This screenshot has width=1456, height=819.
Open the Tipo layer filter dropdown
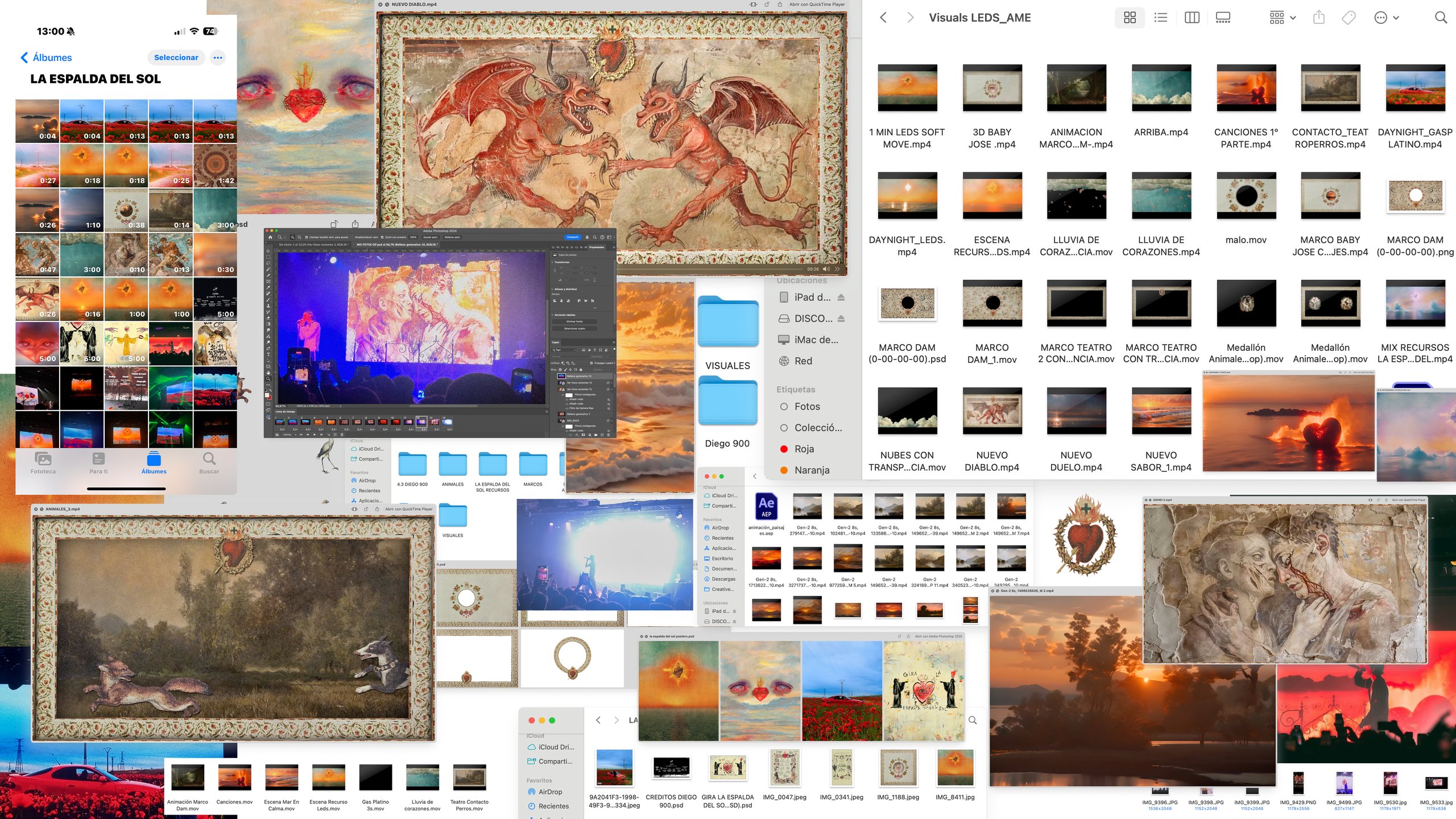pos(564,350)
